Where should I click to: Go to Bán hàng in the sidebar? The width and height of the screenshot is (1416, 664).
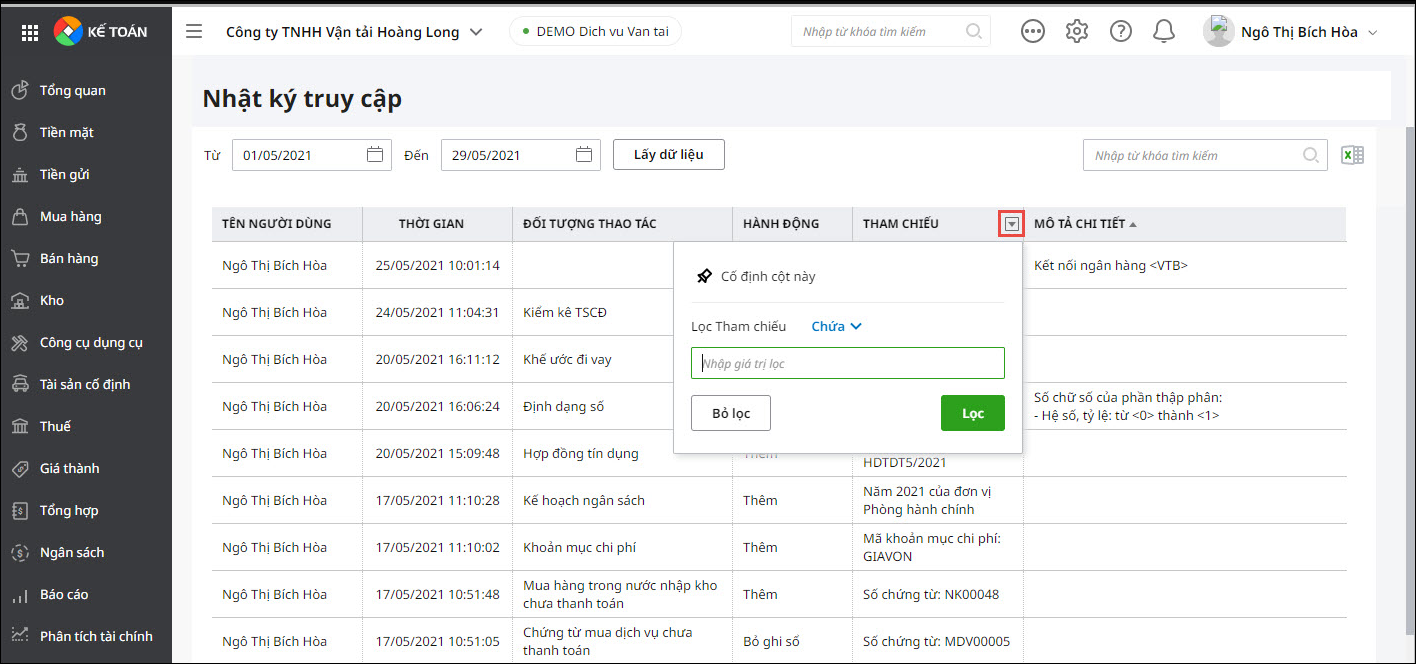click(69, 258)
